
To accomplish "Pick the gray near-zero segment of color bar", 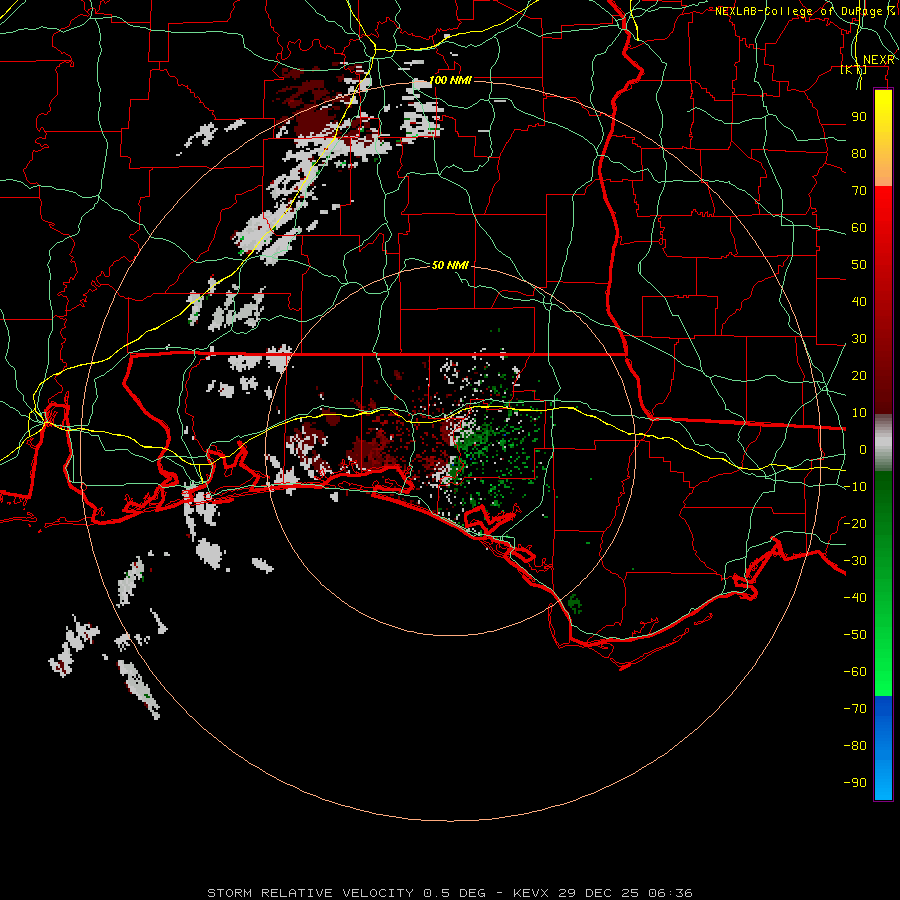I will point(883,443).
